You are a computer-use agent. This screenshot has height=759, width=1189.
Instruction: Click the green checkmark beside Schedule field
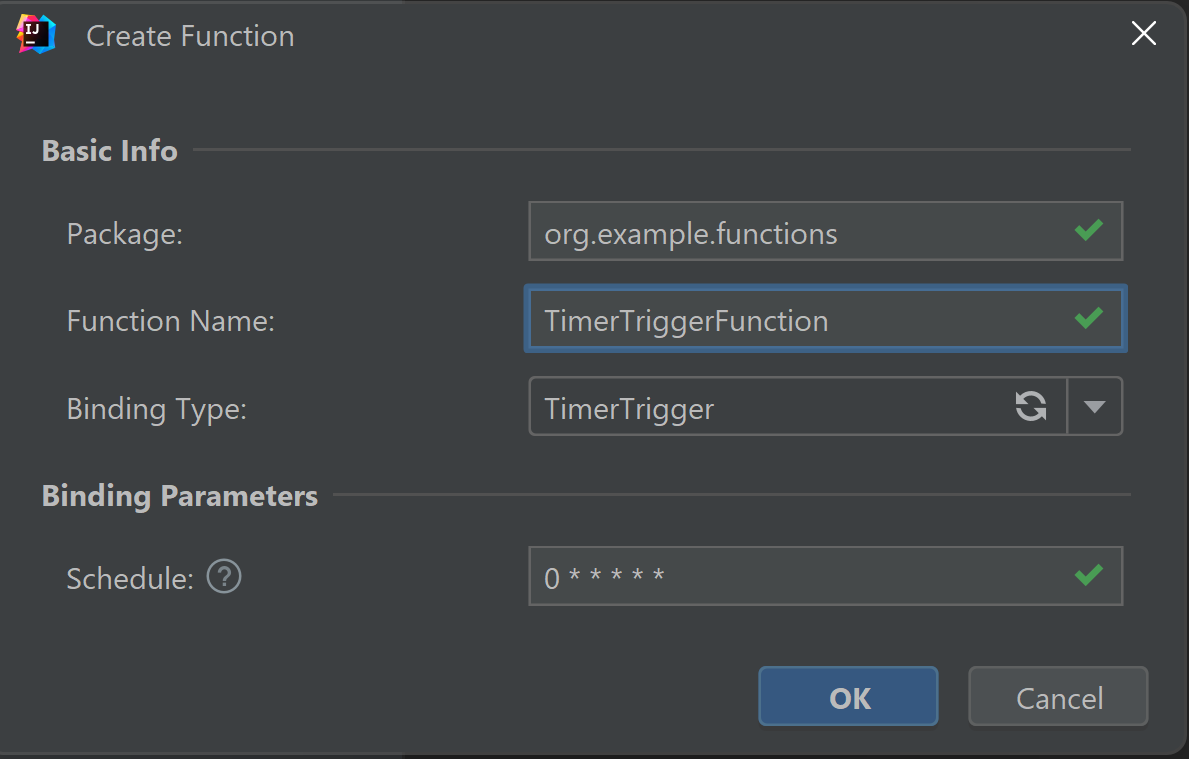1089,576
